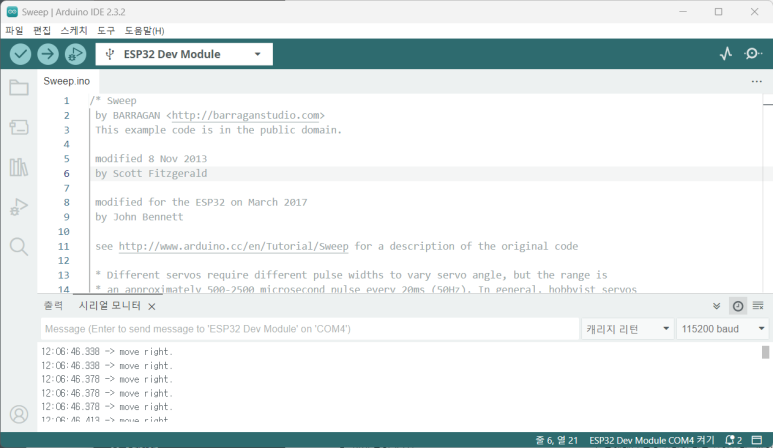773x448 pixels.
Task: Click 'modified 8 Nov 2013' comment line
Action: 151,159
